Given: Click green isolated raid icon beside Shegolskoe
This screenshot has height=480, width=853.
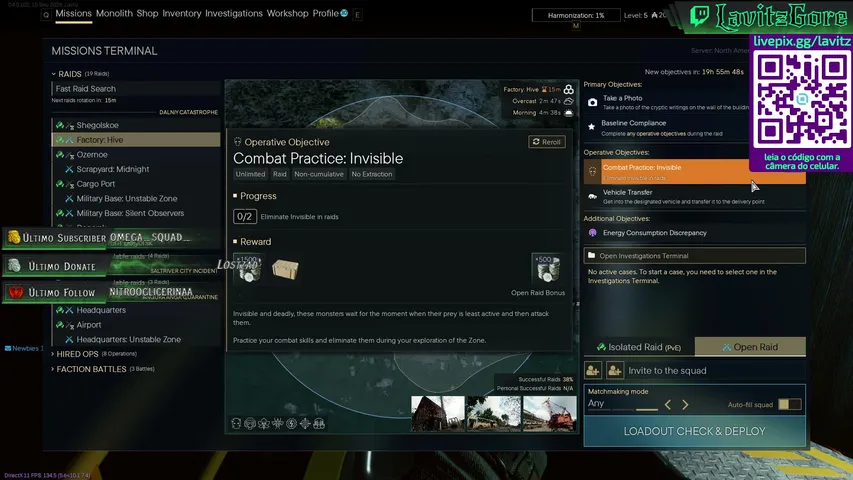Looking at the screenshot, I should pyautogui.click(x=60, y=125).
